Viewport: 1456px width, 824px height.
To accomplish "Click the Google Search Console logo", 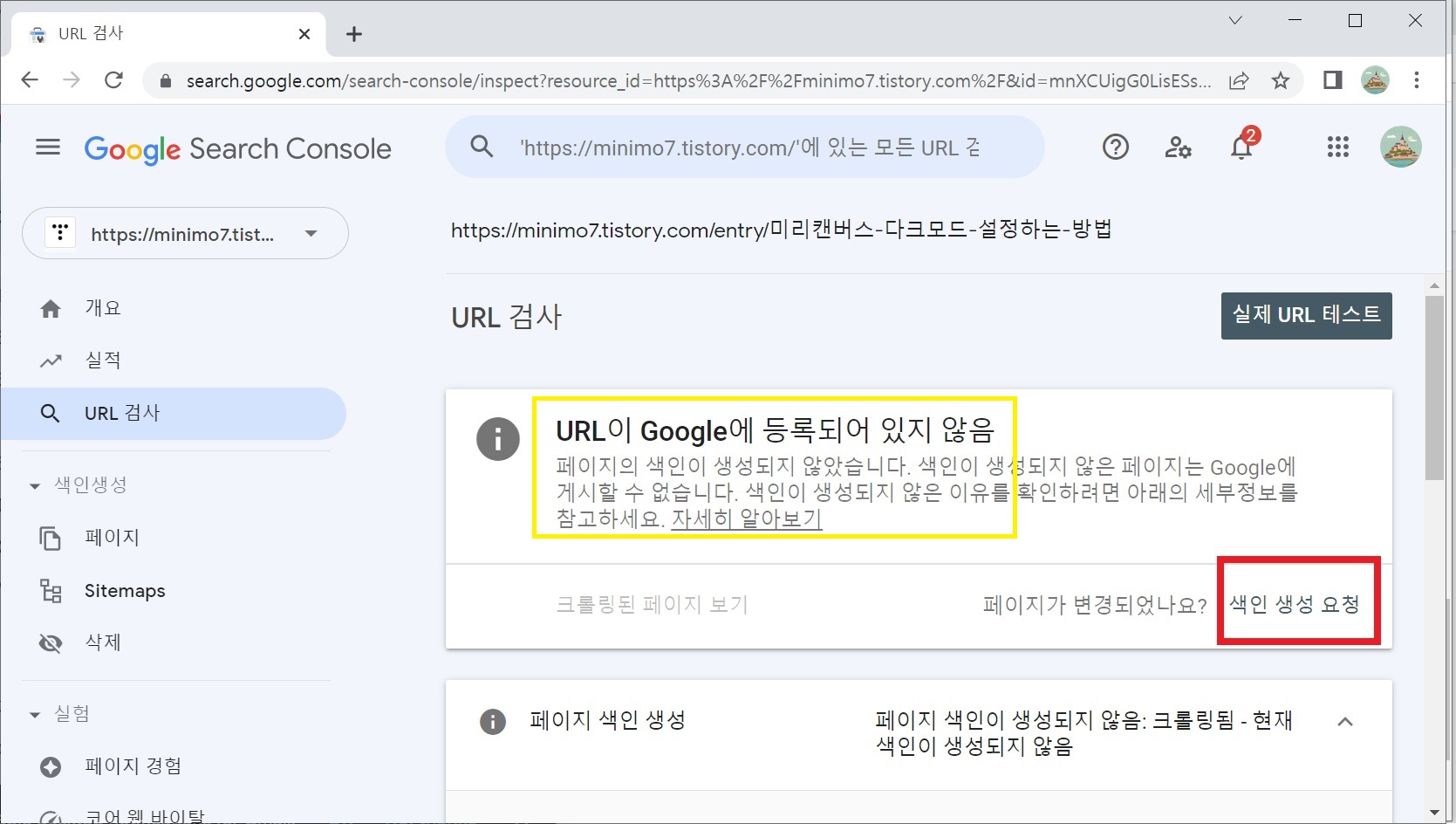I will (x=237, y=149).
